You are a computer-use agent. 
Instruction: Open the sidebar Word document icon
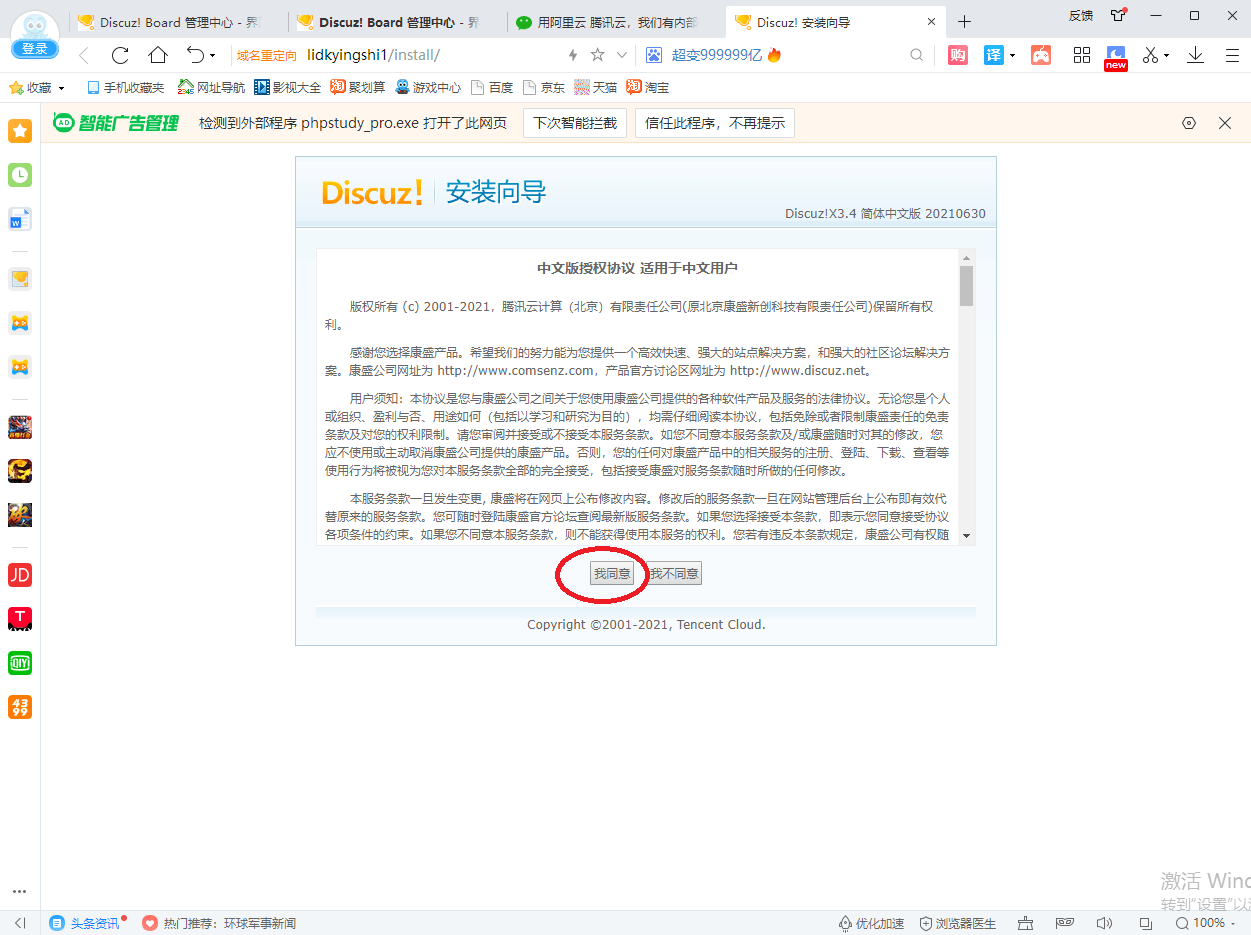[20, 220]
